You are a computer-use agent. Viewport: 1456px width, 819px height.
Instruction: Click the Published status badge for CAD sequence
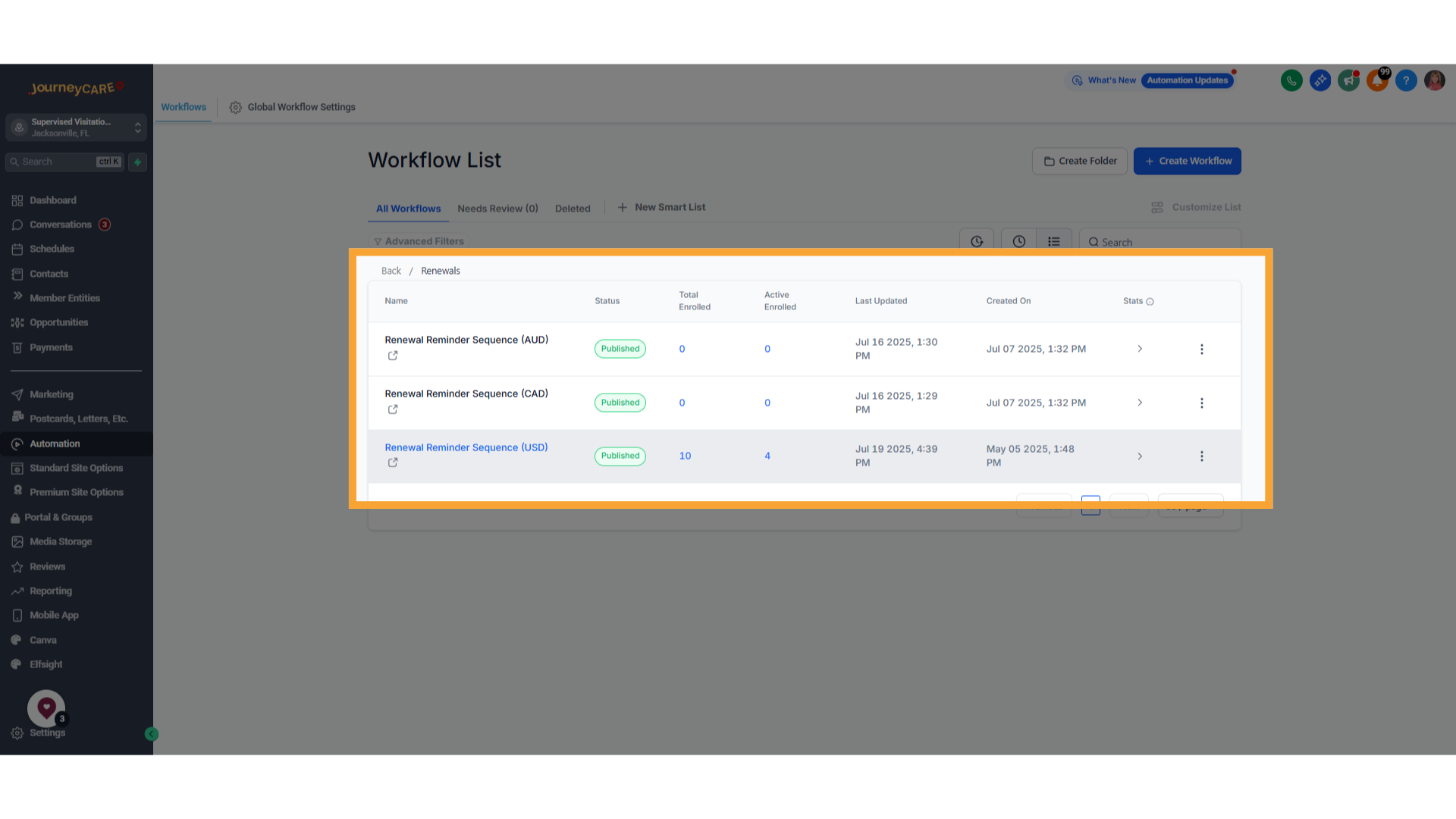(620, 403)
